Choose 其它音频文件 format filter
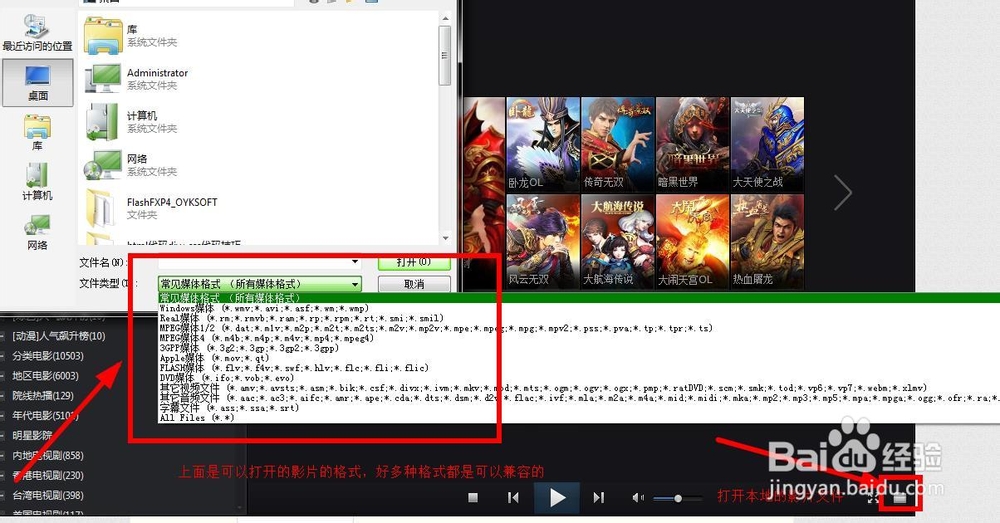The width and height of the screenshot is (1000, 523). point(579,398)
